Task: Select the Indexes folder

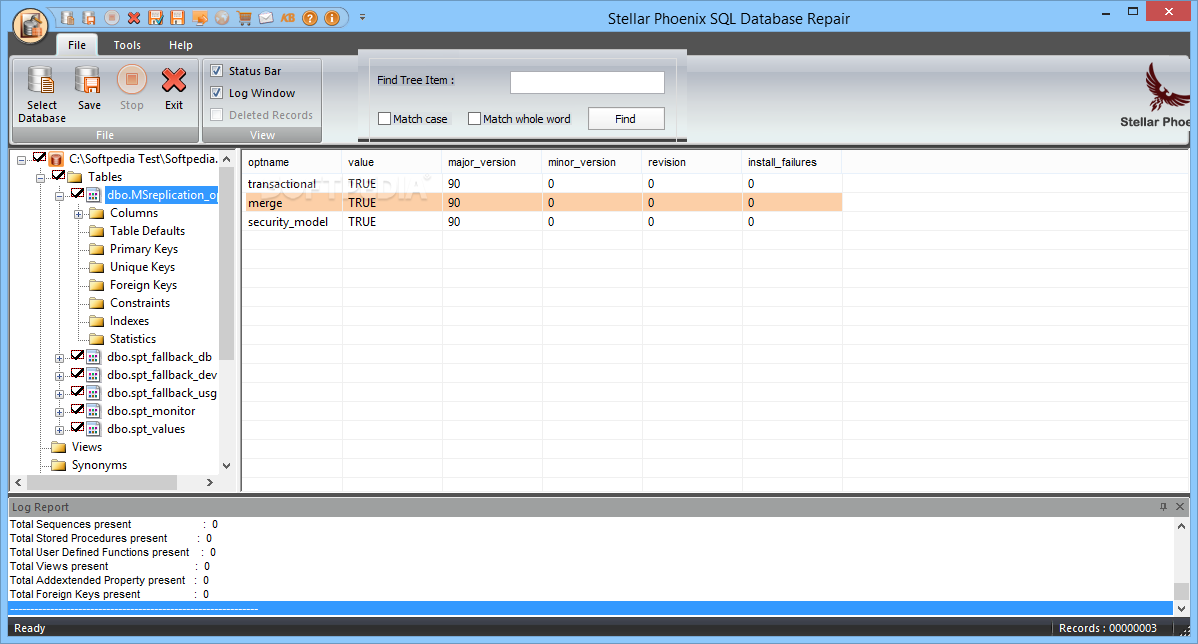Action: [129, 321]
